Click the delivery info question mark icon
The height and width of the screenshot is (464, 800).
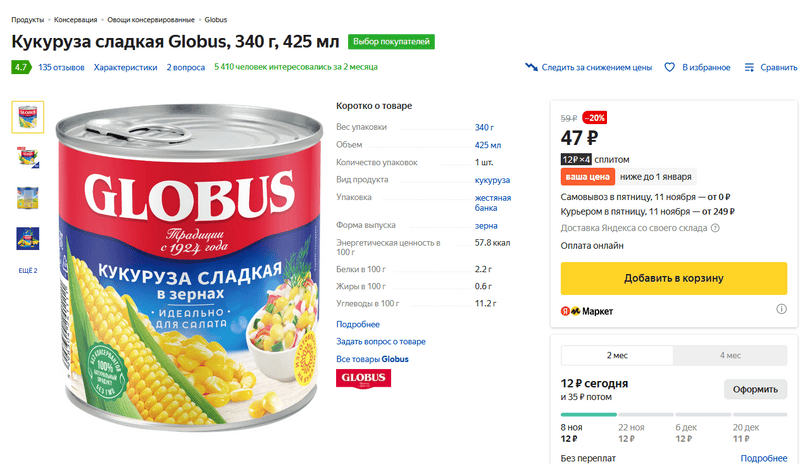click(715, 228)
